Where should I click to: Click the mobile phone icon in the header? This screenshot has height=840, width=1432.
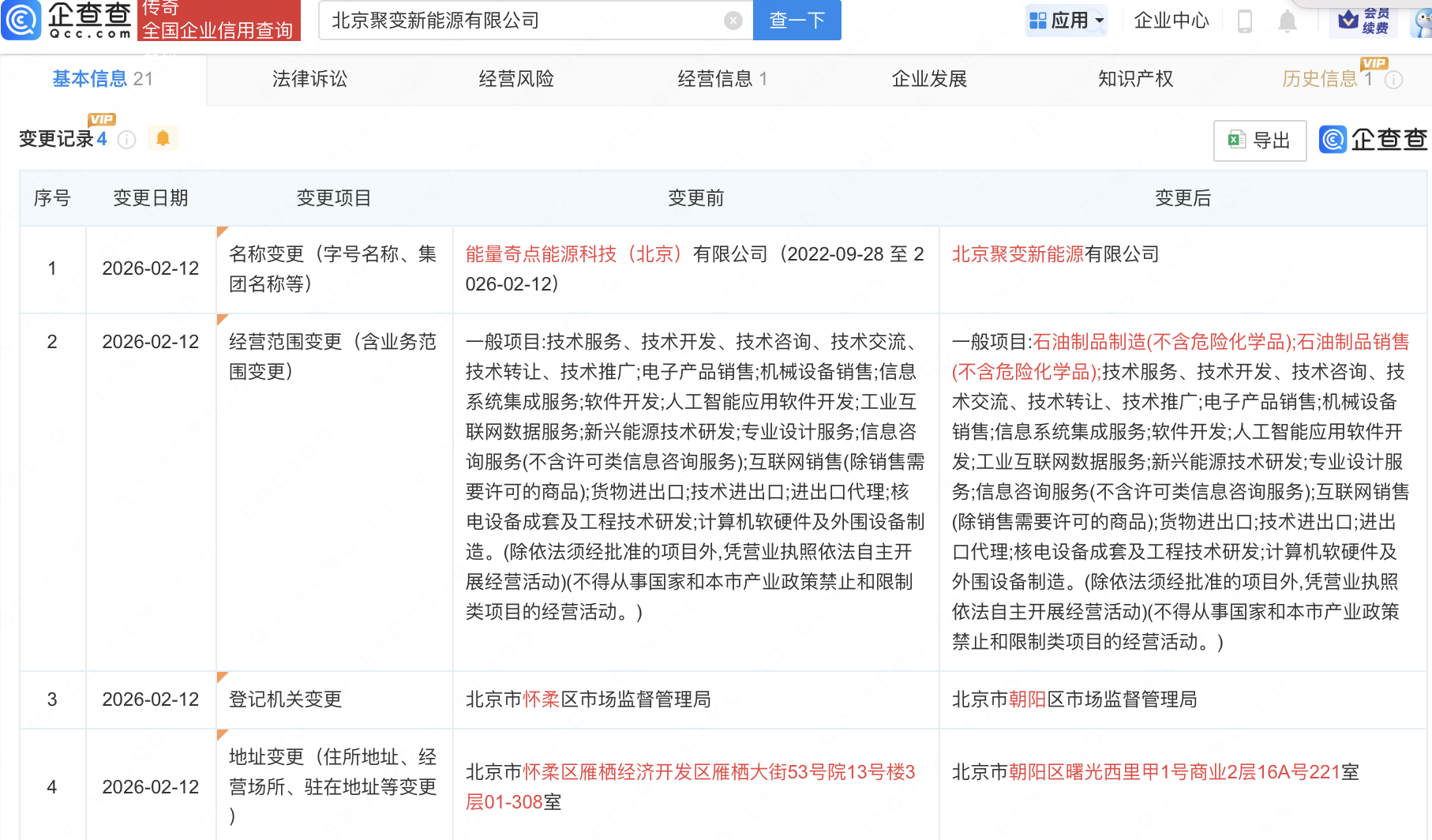pyautogui.click(x=1246, y=21)
